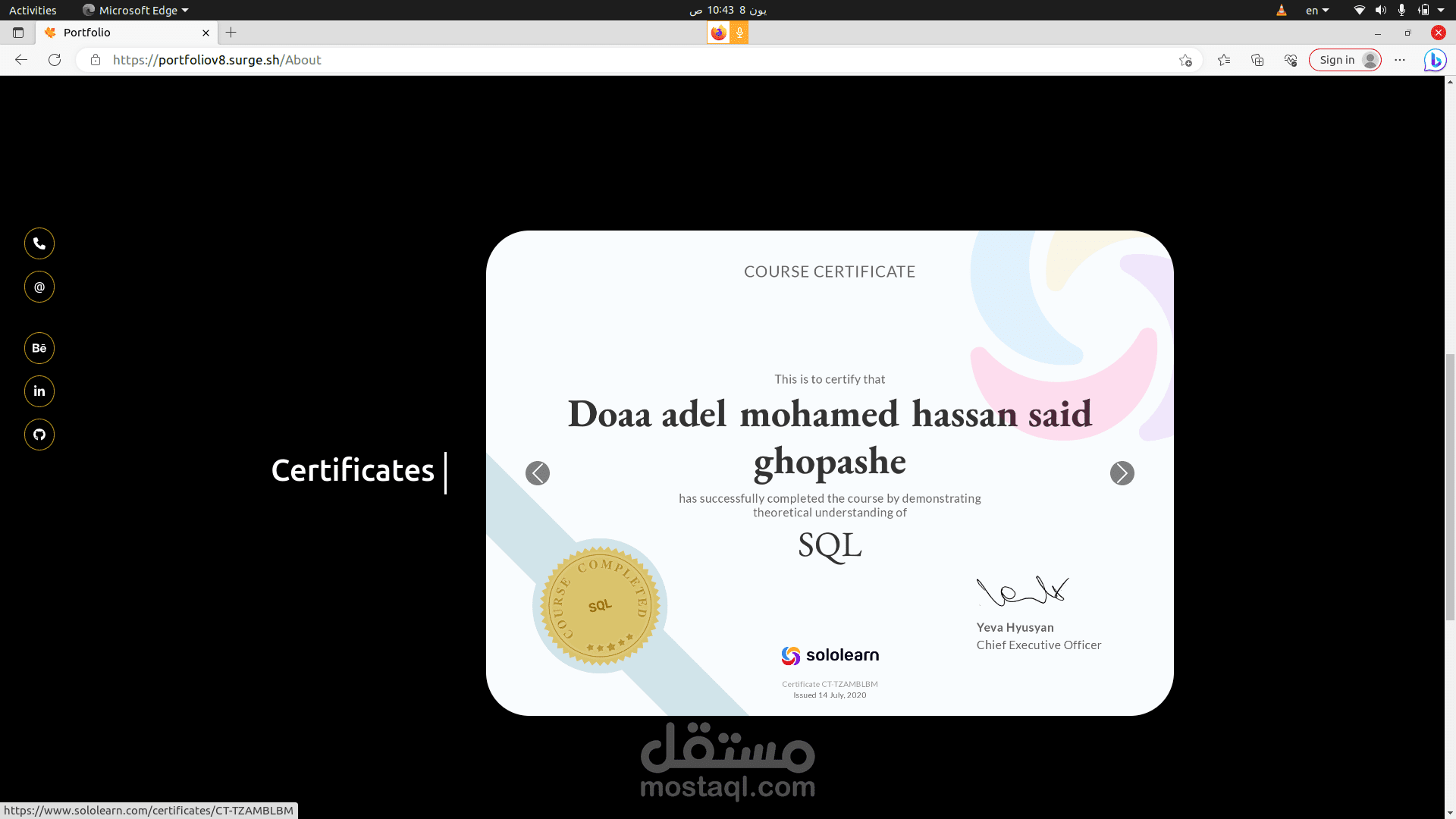Open a new browser tab
Image resolution: width=1456 pixels, height=819 pixels.
231,33
